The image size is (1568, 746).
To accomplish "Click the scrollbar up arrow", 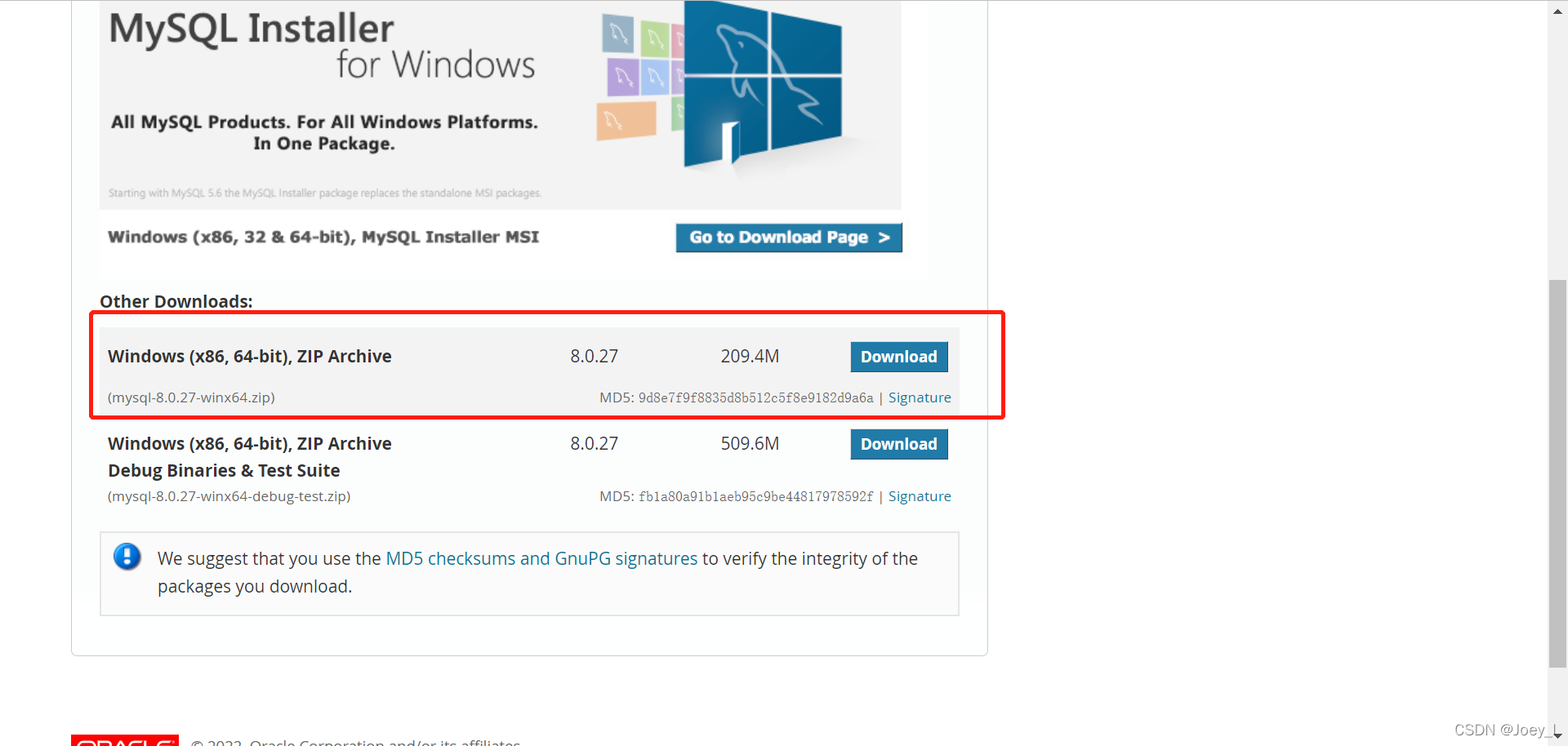I will click(x=1557, y=11).
